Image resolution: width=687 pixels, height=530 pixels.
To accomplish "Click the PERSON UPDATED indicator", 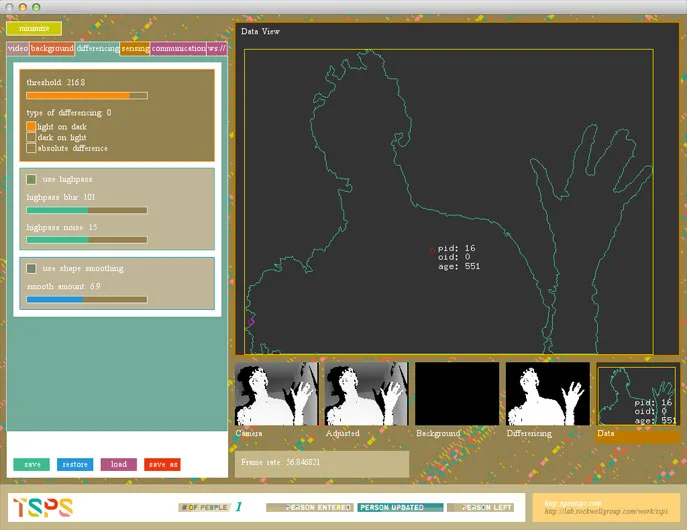I will point(400,507).
